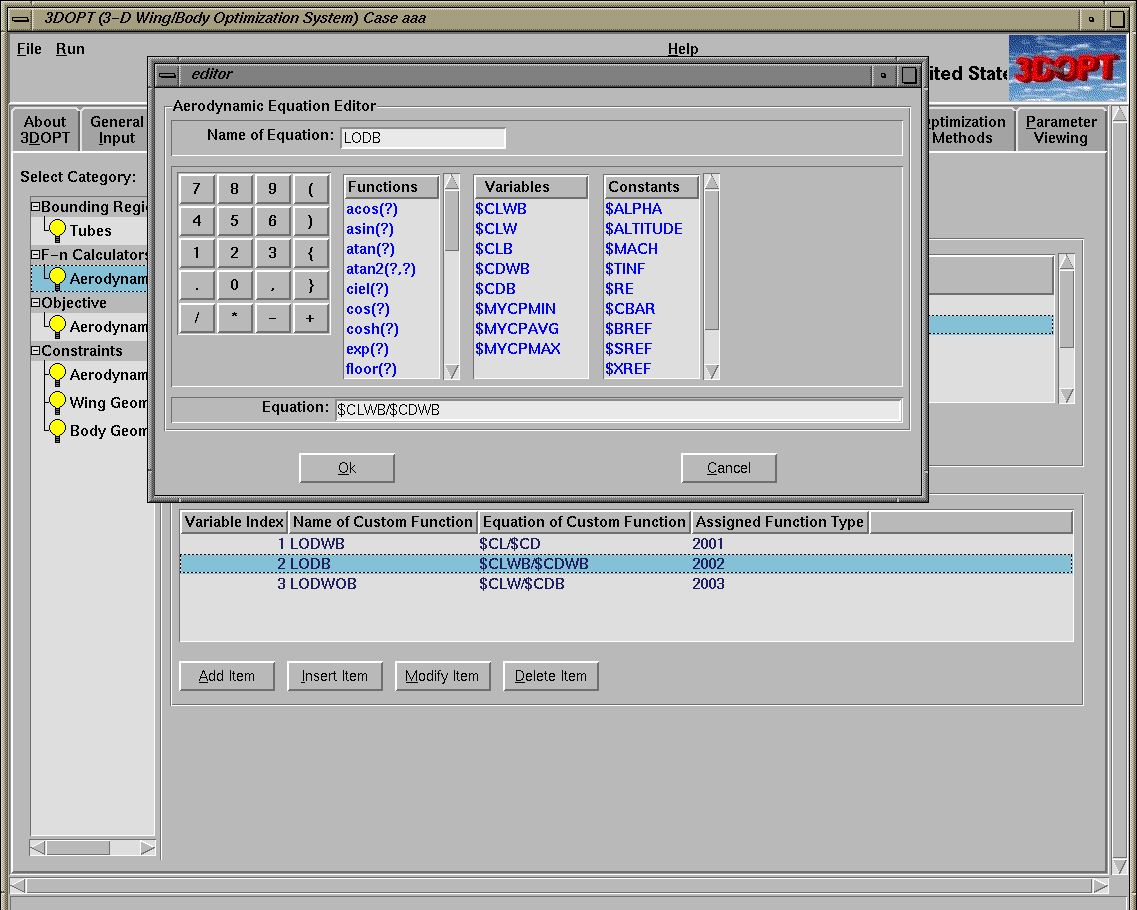Insert the $MYCPMIN variable
The image size is (1137, 910).
coord(516,309)
